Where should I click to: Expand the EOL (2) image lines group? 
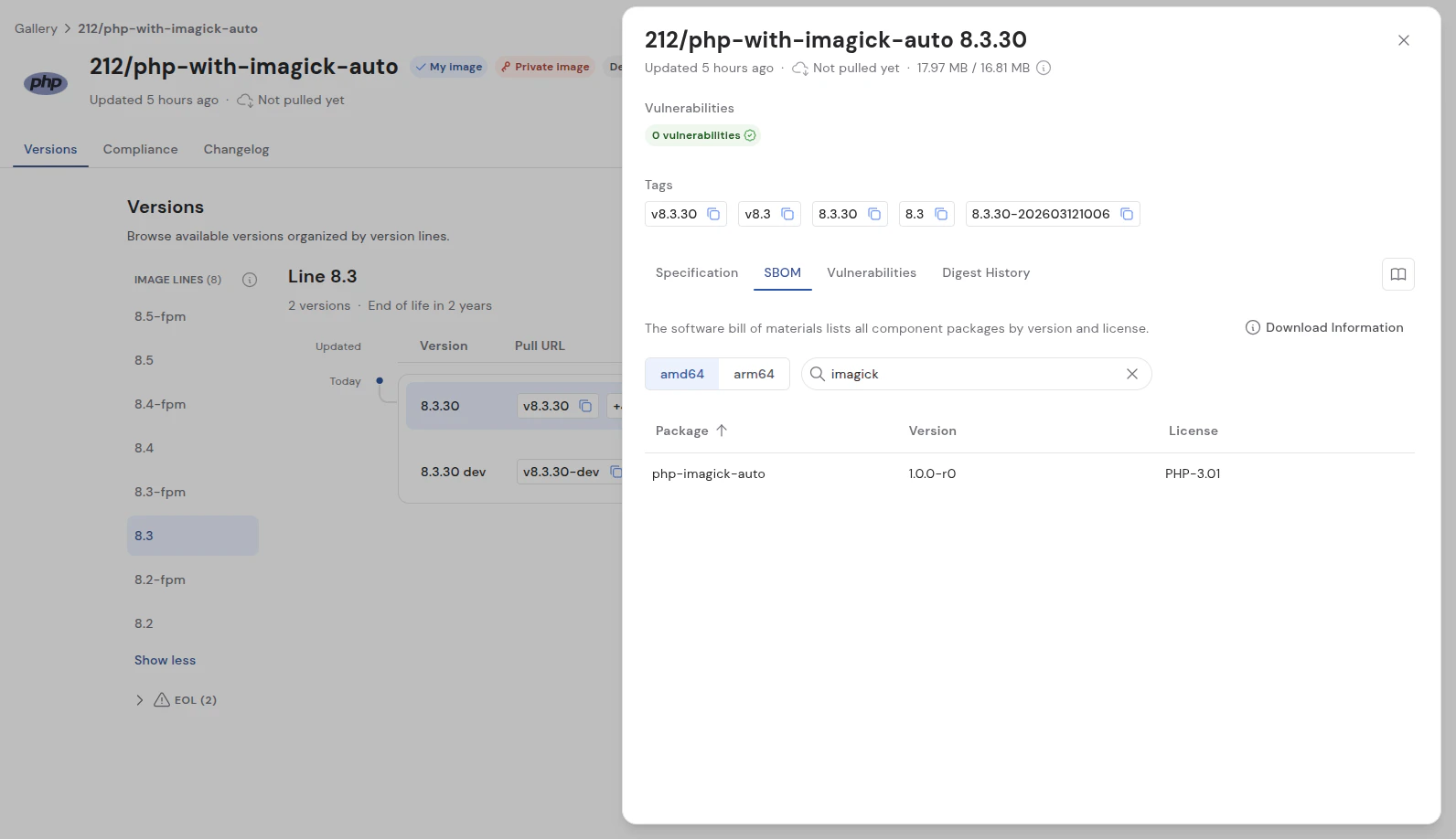tap(140, 700)
